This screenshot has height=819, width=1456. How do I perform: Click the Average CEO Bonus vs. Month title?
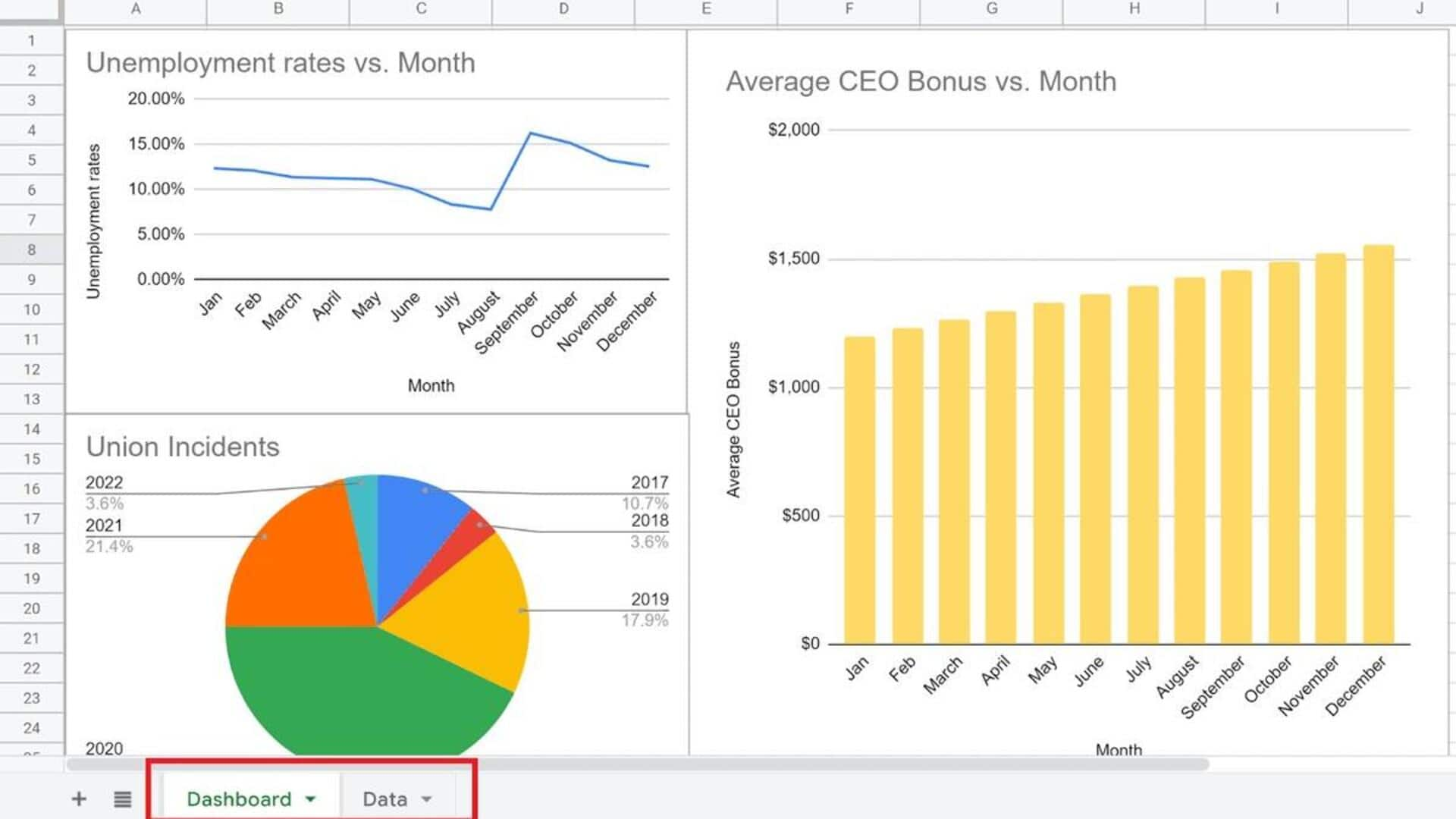point(921,81)
